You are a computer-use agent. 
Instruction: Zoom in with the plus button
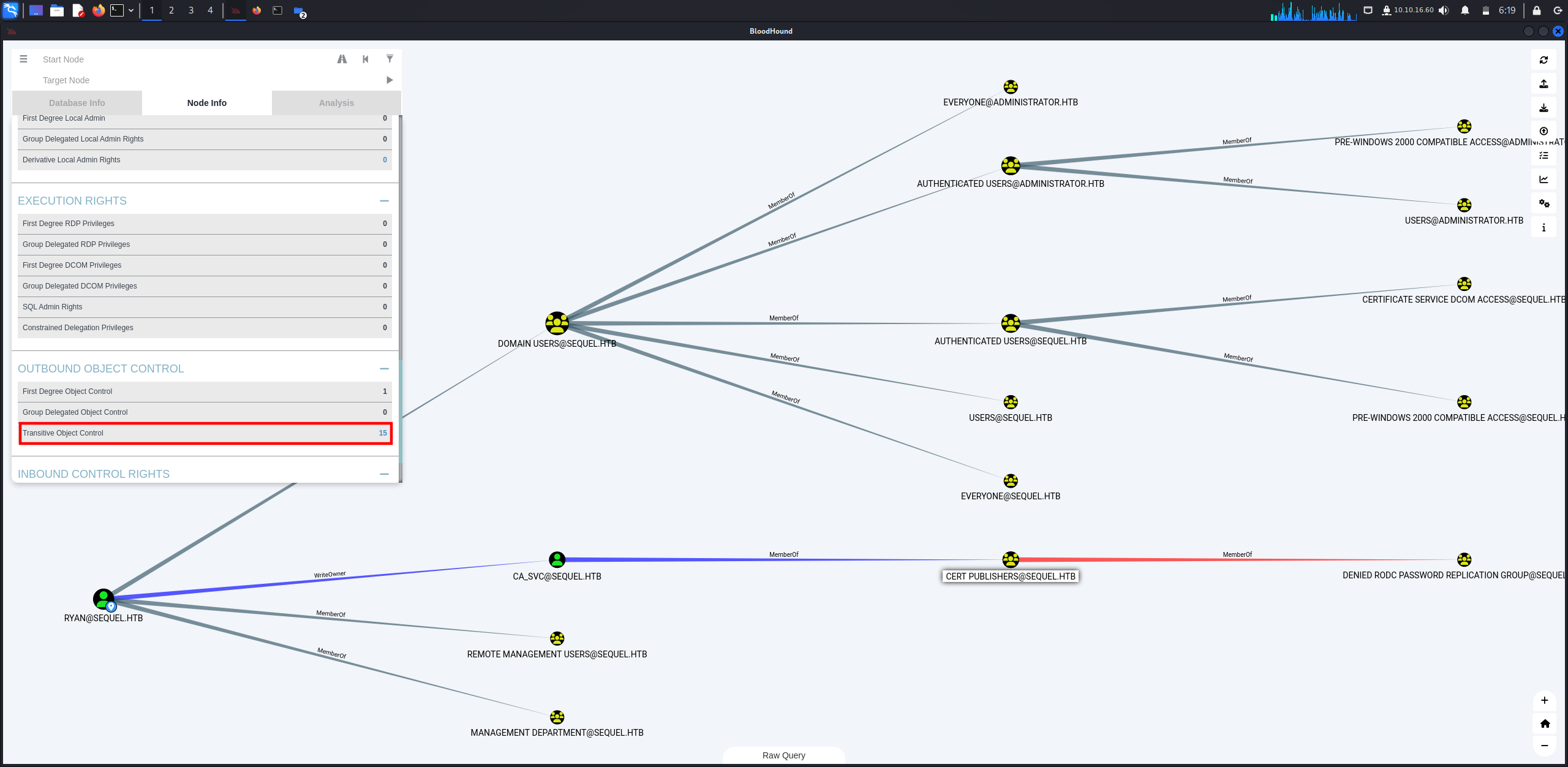point(1545,700)
